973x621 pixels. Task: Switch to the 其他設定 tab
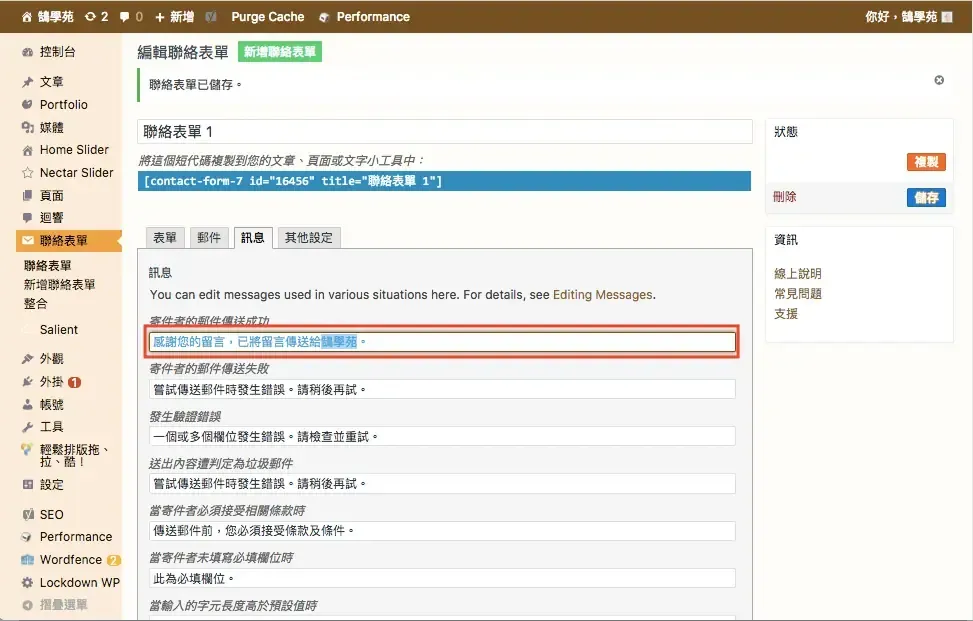(309, 238)
